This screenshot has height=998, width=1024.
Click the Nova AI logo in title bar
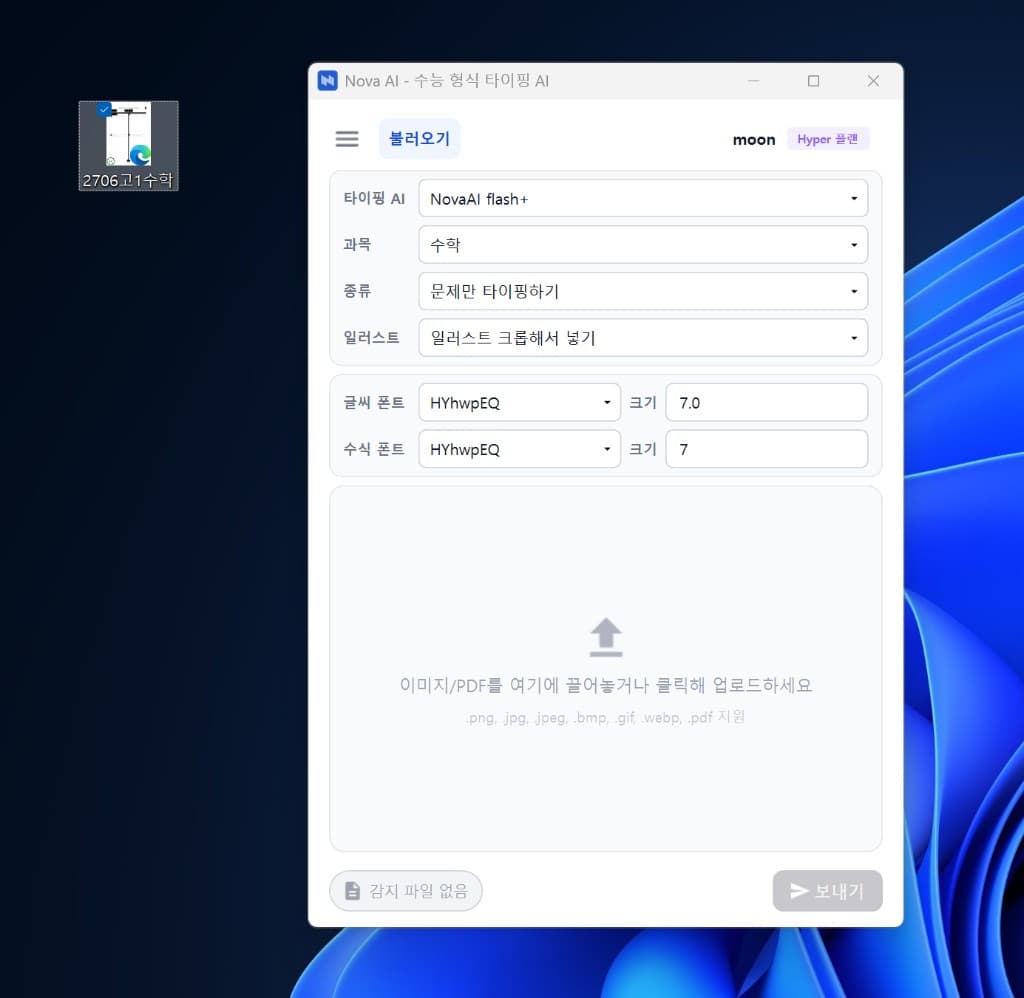pyautogui.click(x=327, y=81)
